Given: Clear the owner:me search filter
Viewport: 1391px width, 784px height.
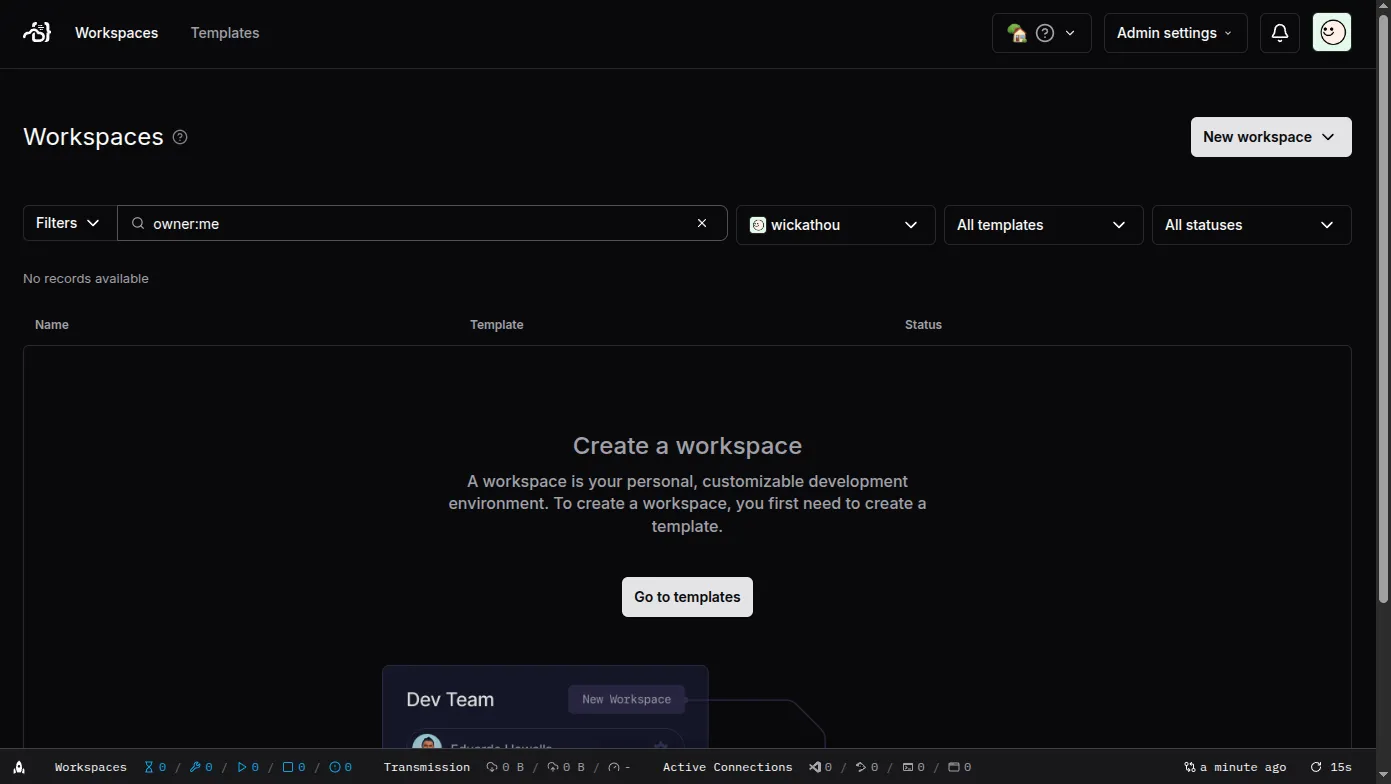Looking at the screenshot, I should coord(701,223).
